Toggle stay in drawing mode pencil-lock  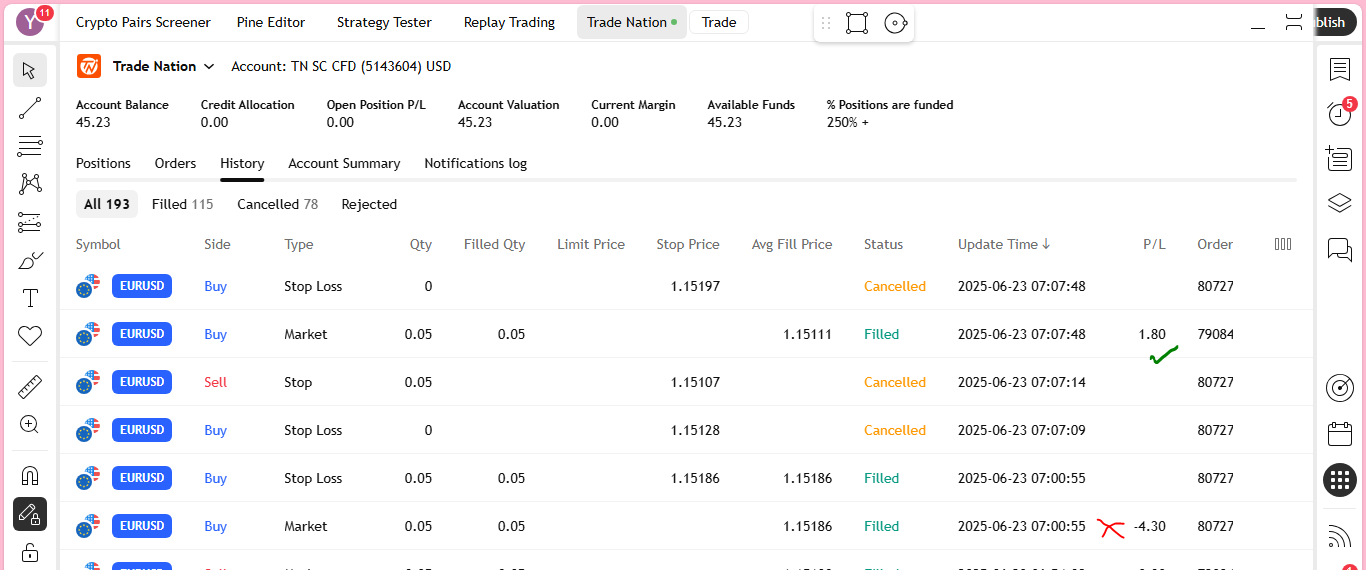click(30, 514)
